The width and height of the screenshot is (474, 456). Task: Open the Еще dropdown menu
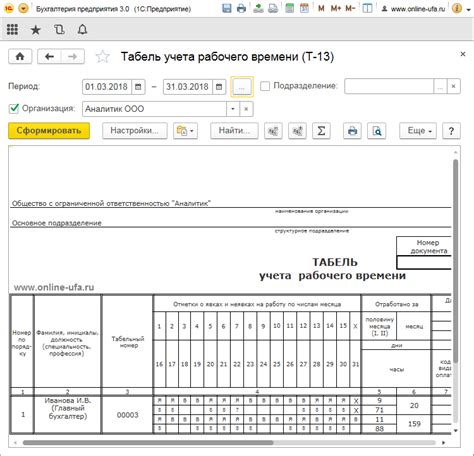[418, 131]
